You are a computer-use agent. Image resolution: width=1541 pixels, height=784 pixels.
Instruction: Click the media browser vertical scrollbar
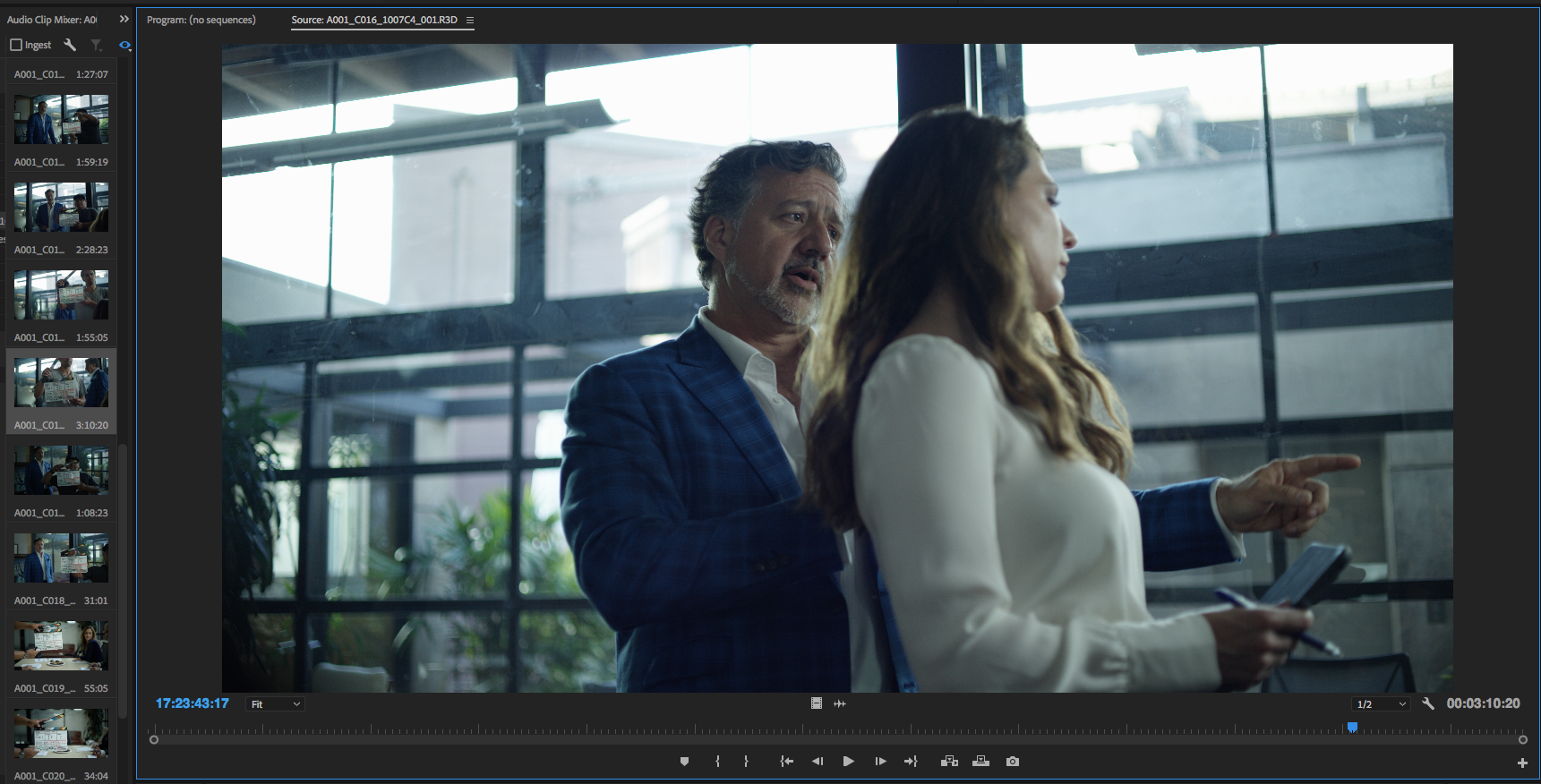[x=123, y=580]
